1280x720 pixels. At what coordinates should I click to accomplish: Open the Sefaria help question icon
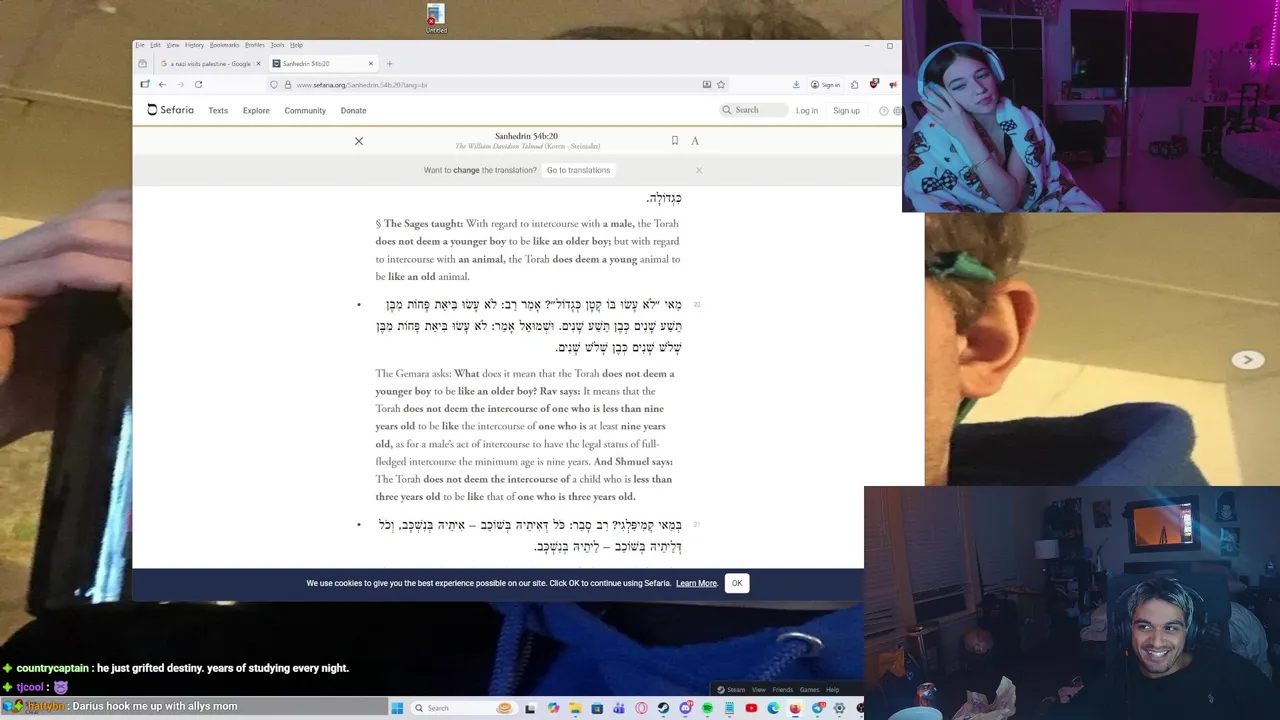coord(883,111)
